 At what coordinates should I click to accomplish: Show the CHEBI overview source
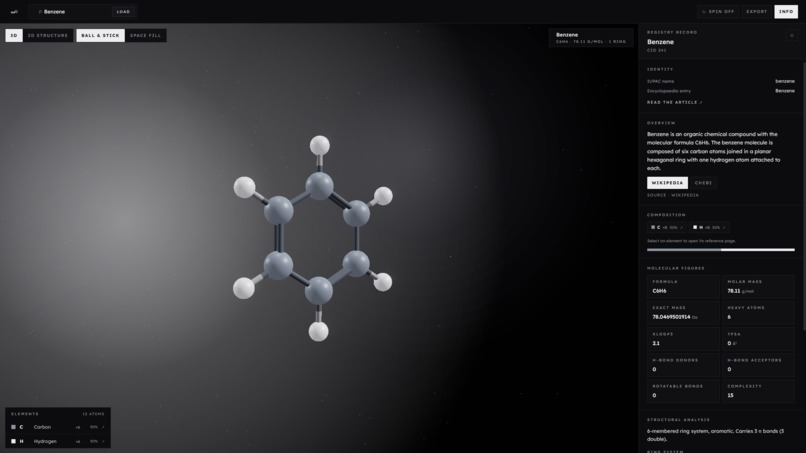tap(703, 183)
